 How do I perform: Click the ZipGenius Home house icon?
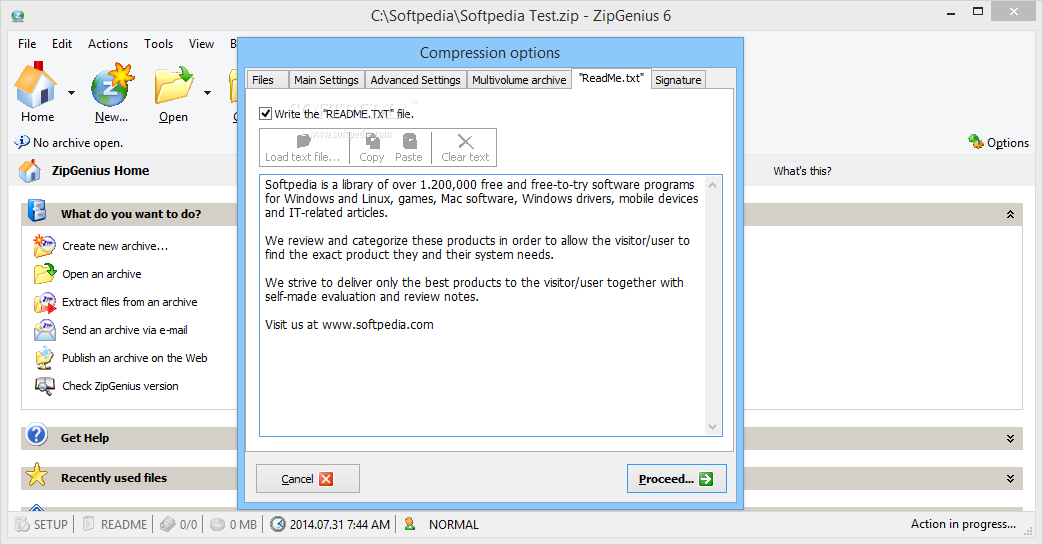pos(30,170)
